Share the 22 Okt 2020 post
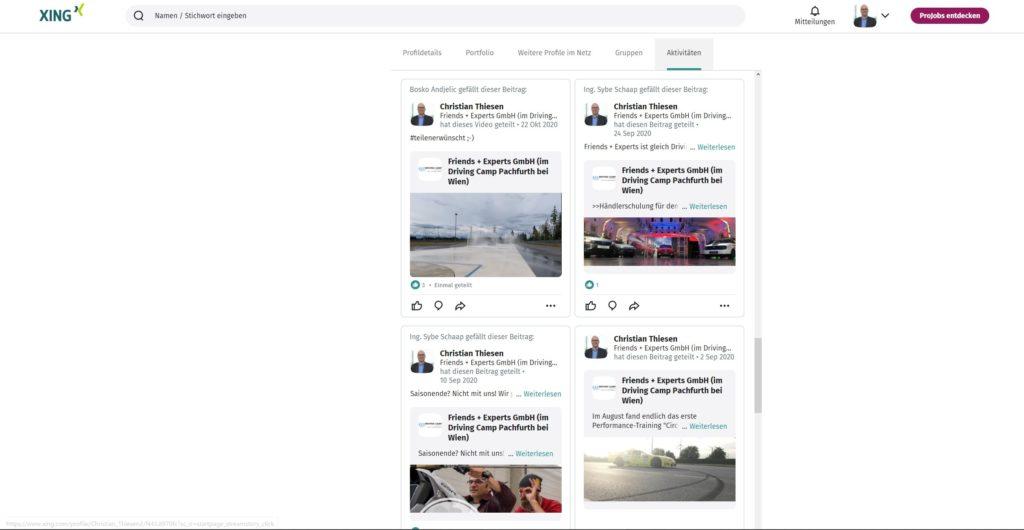1024x530 pixels. click(460, 305)
